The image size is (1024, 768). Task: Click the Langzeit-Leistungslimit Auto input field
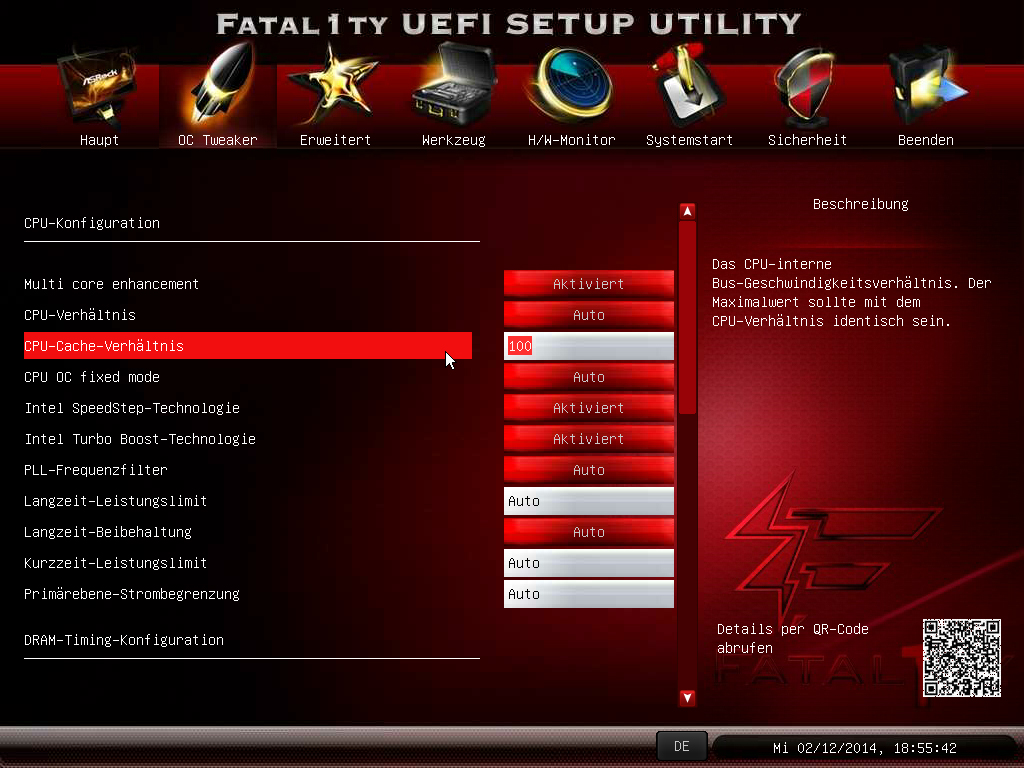point(588,501)
